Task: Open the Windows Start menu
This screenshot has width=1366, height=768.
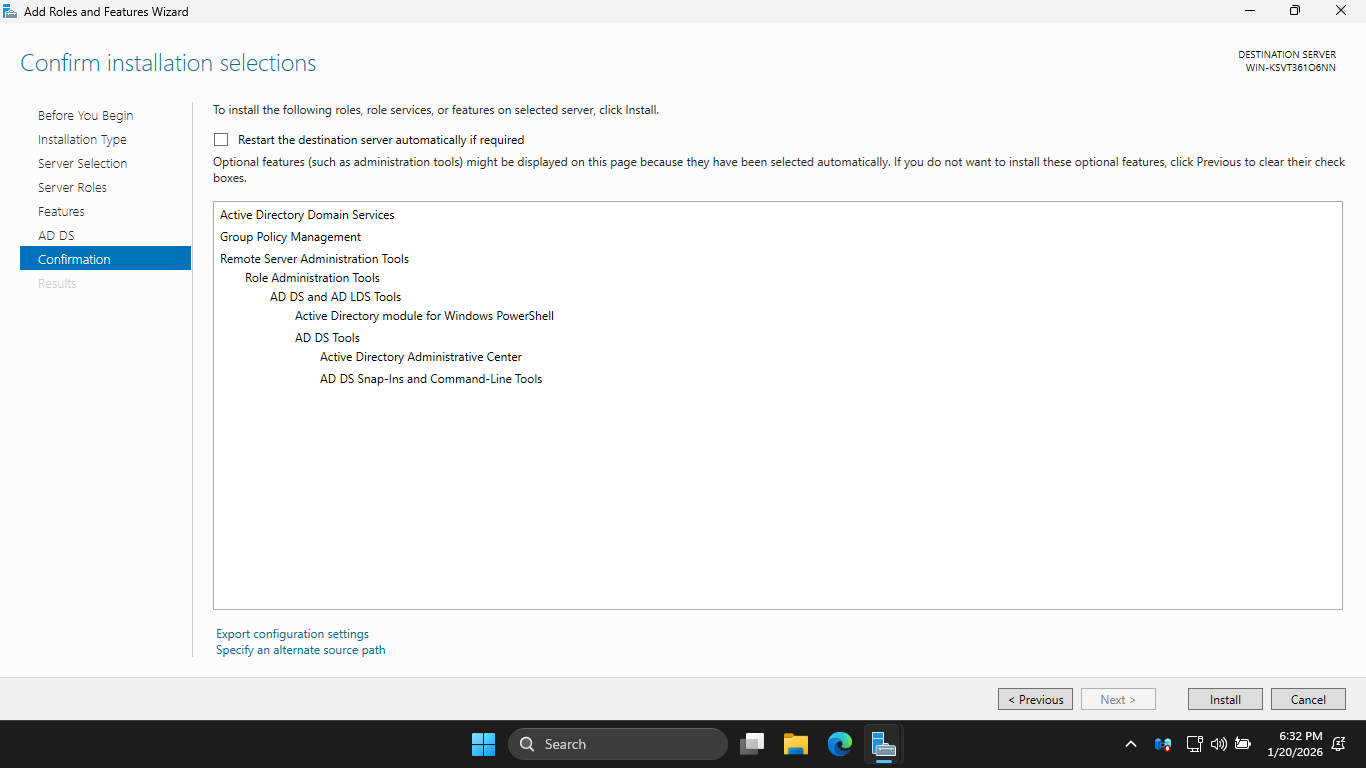Action: click(483, 744)
